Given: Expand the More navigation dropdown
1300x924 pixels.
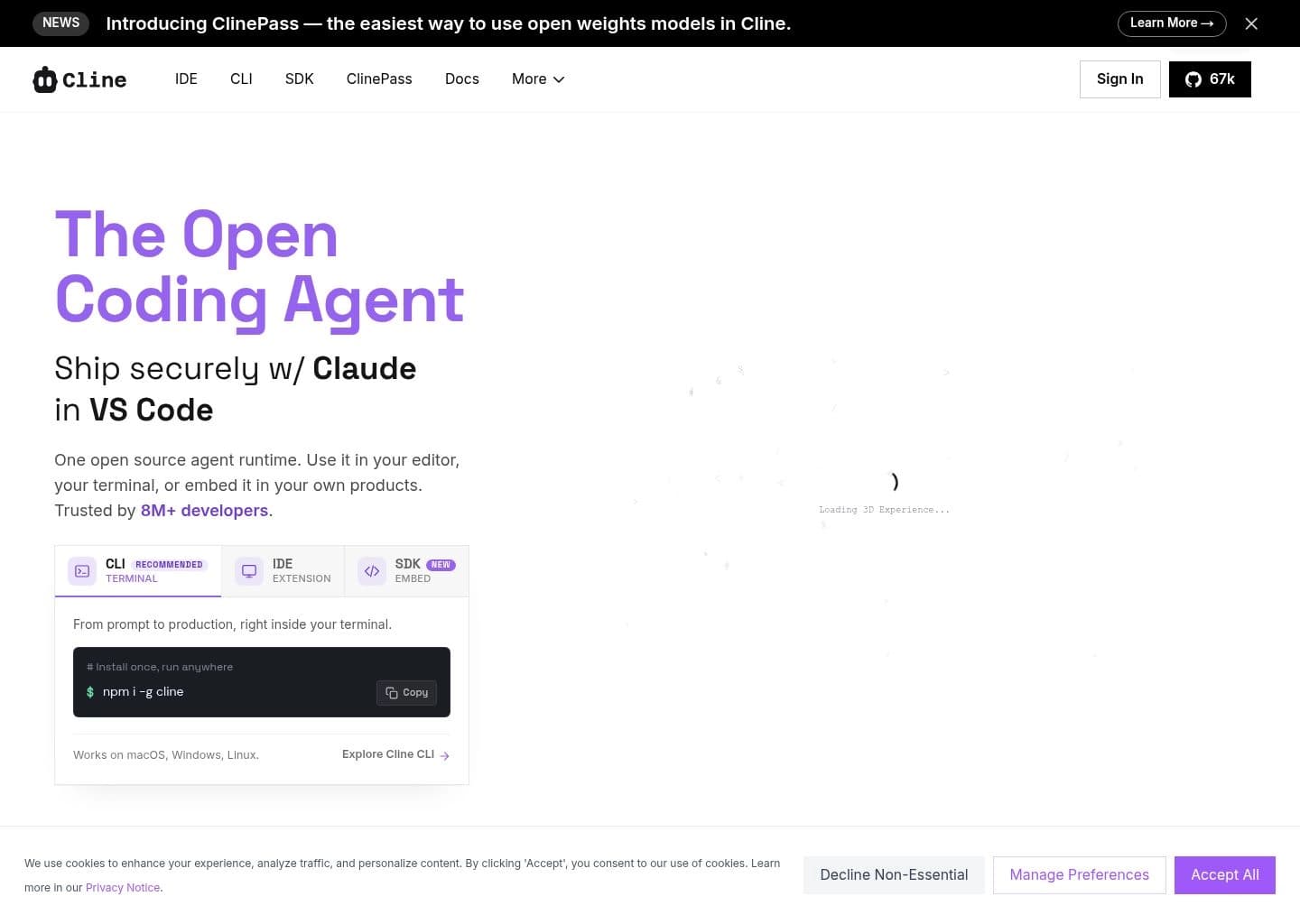Looking at the screenshot, I should (538, 79).
